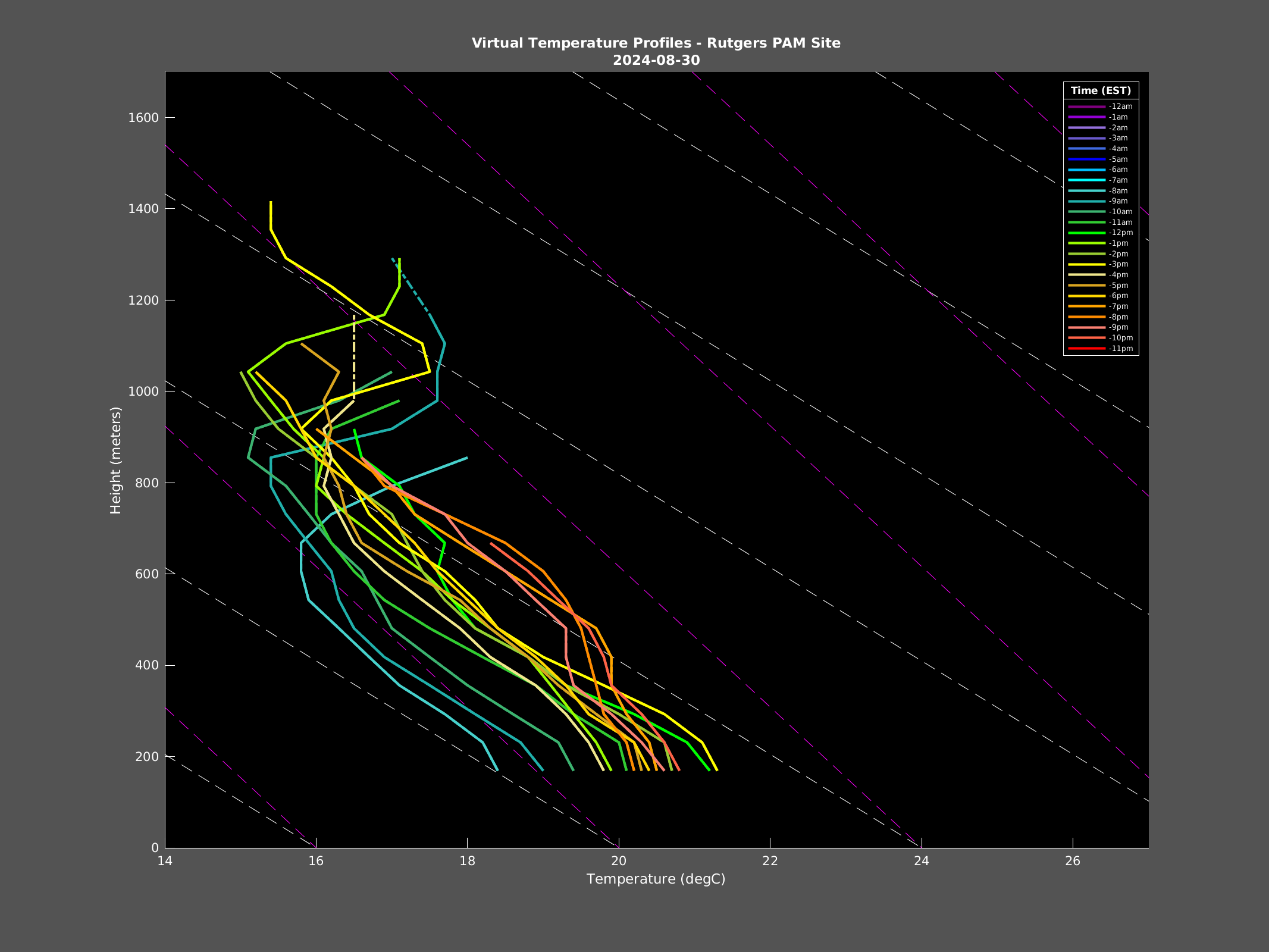Select the '-6pm' legend label
This screenshot has width=1269, height=952.
1118,296
